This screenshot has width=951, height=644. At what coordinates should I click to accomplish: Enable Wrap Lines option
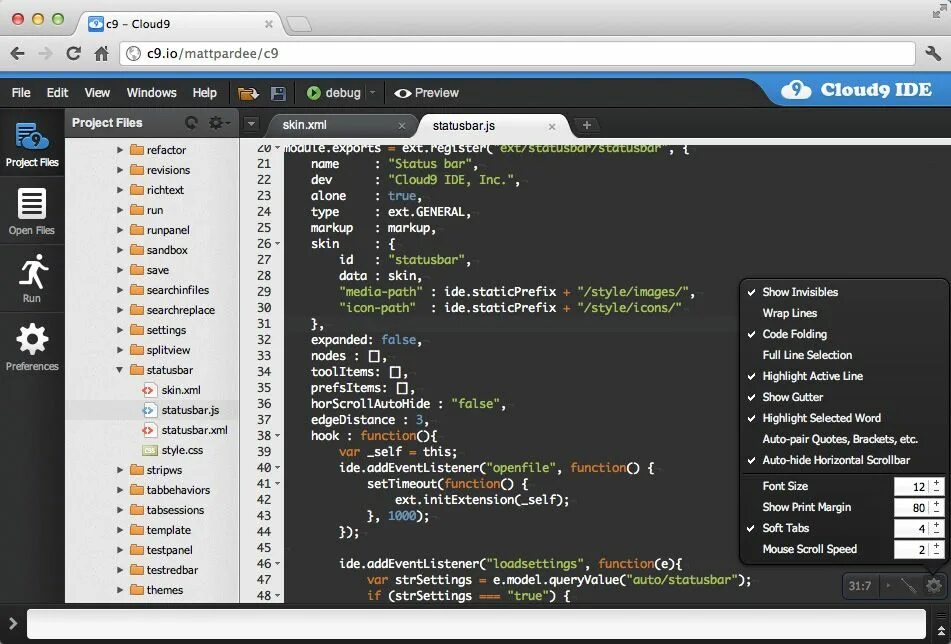click(x=790, y=313)
